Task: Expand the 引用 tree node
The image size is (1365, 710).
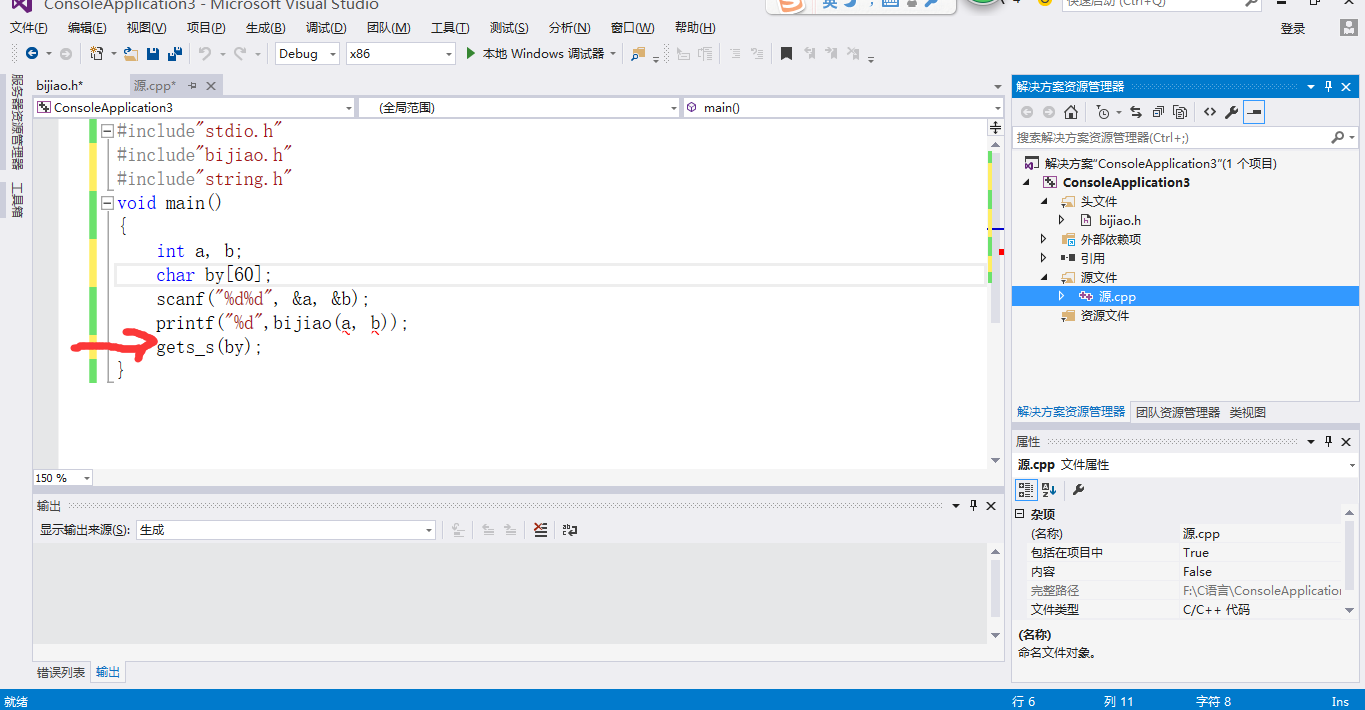Action: pyautogui.click(x=1044, y=258)
